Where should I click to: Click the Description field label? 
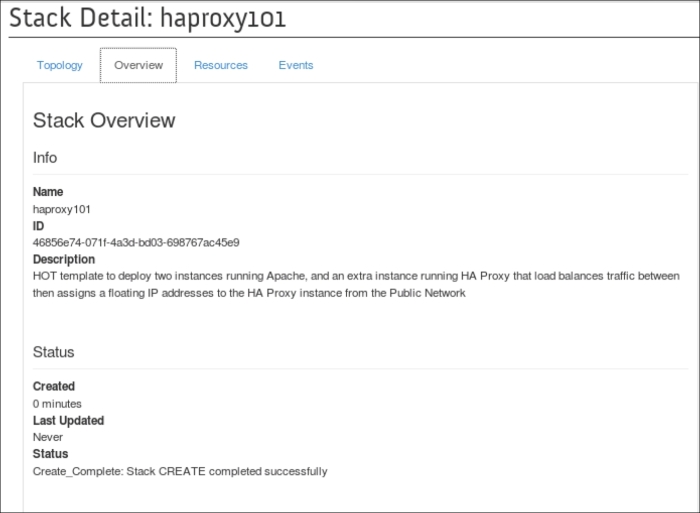pyautogui.click(x=64, y=260)
